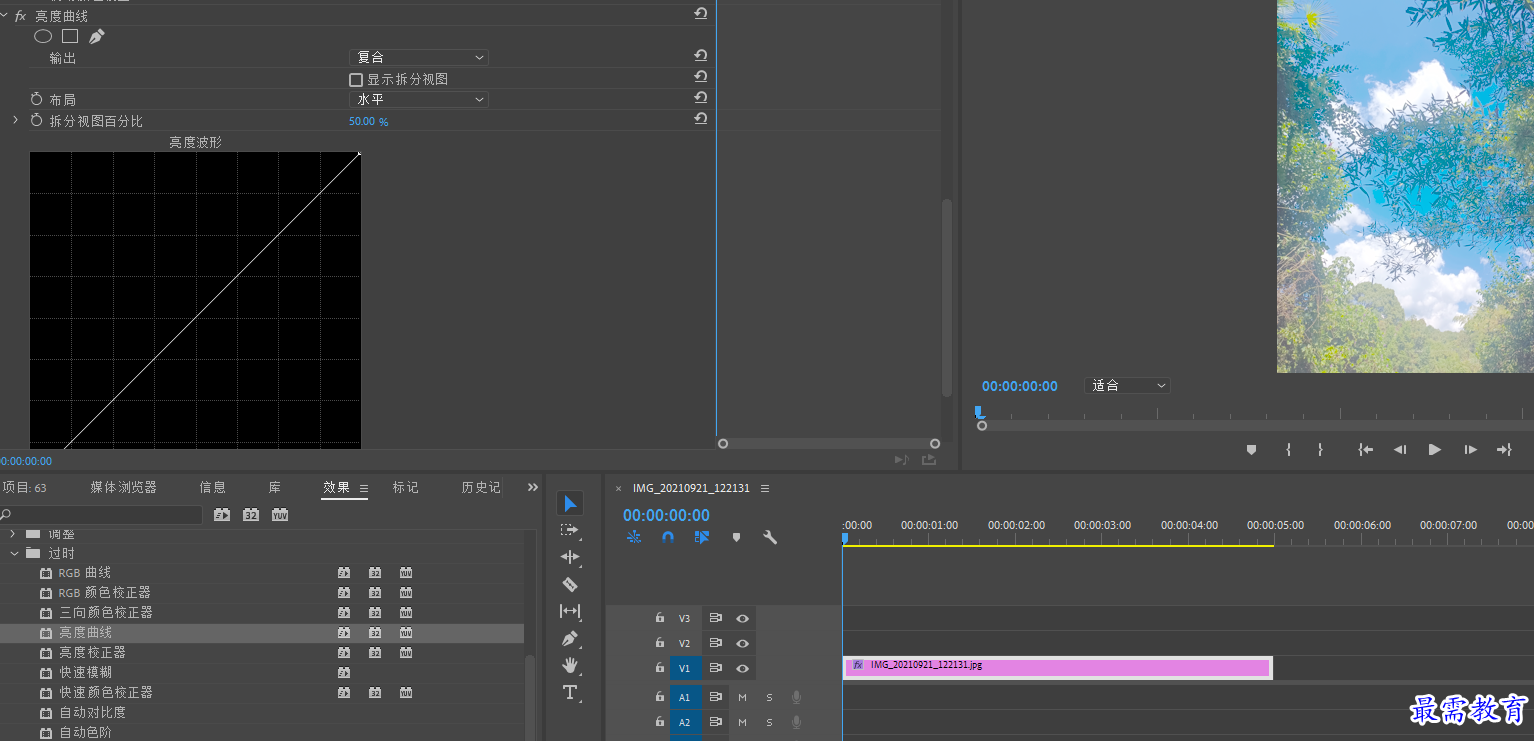The height and width of the screenshot is (741, 1534).
Task: Switch to the 项目 panel tab
Action: [x=24, y=487]
